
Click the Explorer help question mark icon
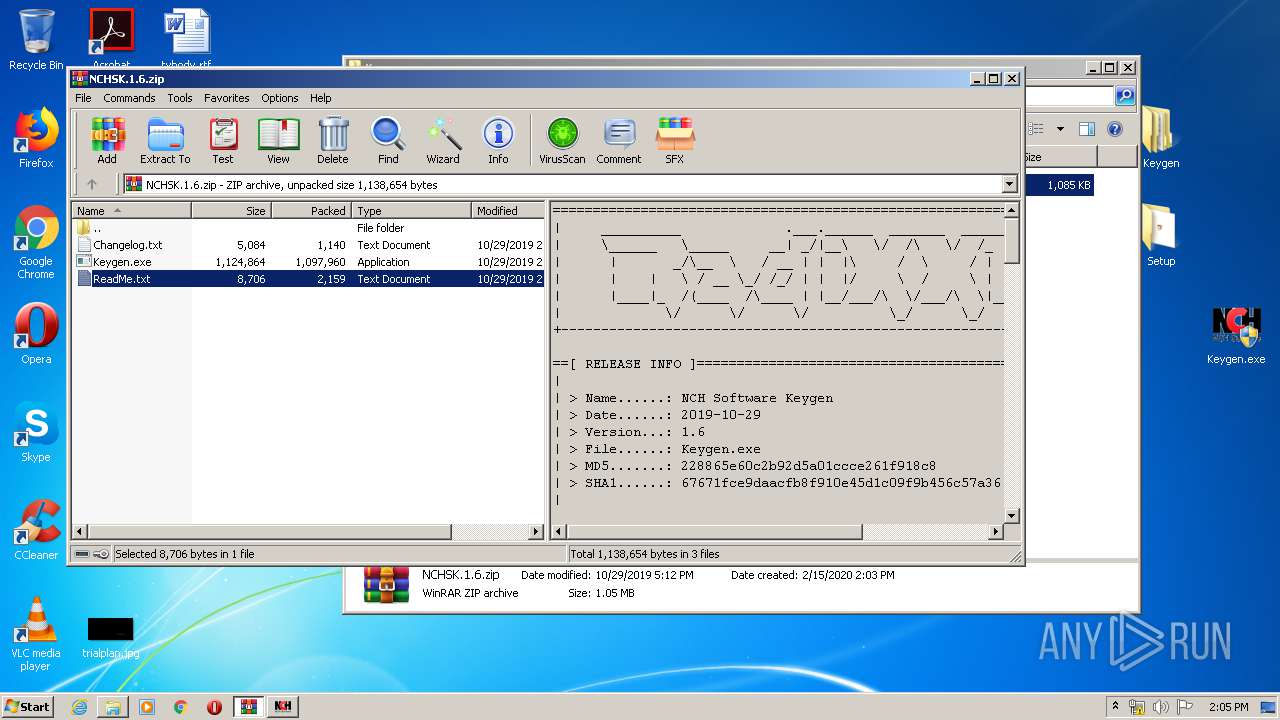coord(1115,129)
